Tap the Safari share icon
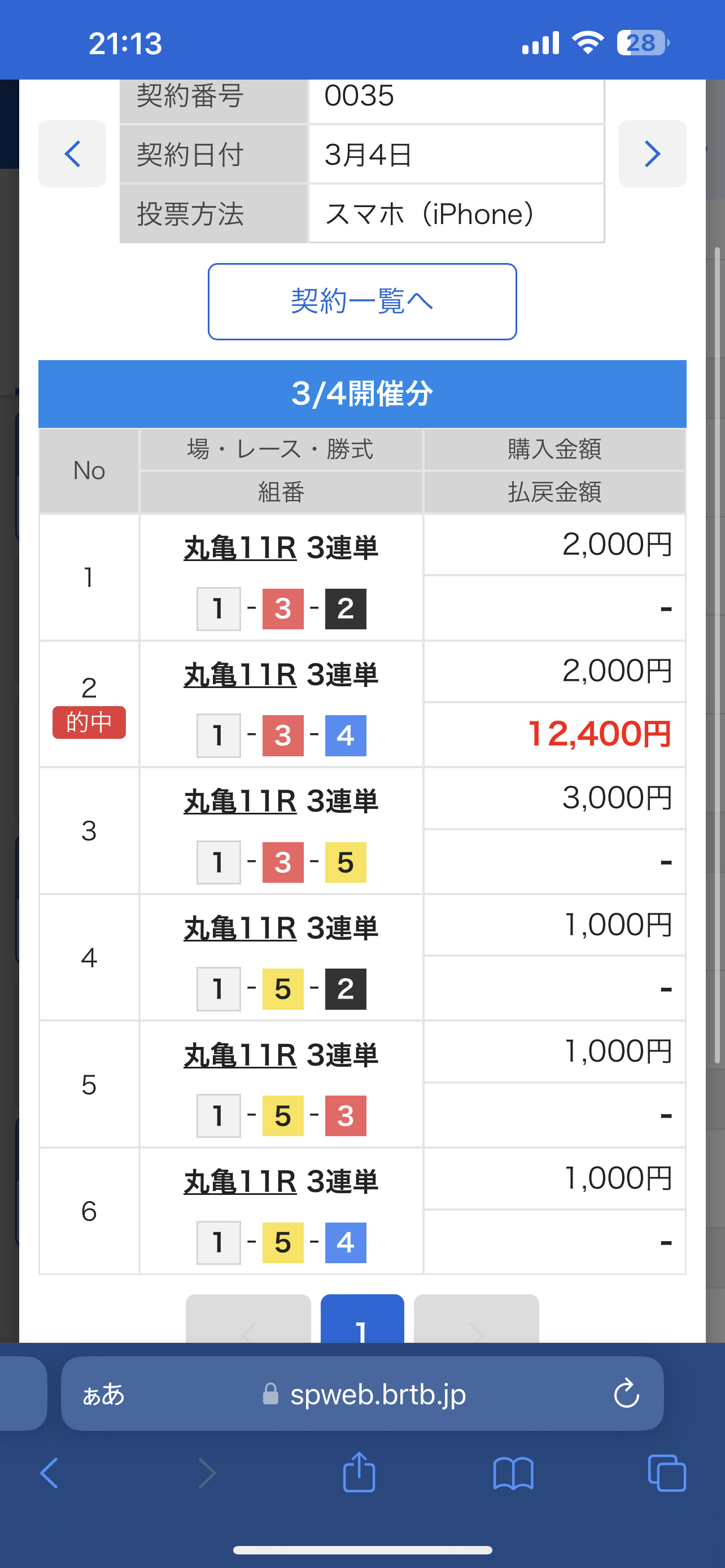This screenshot has width=725, height=1568. coord(359,1473)
